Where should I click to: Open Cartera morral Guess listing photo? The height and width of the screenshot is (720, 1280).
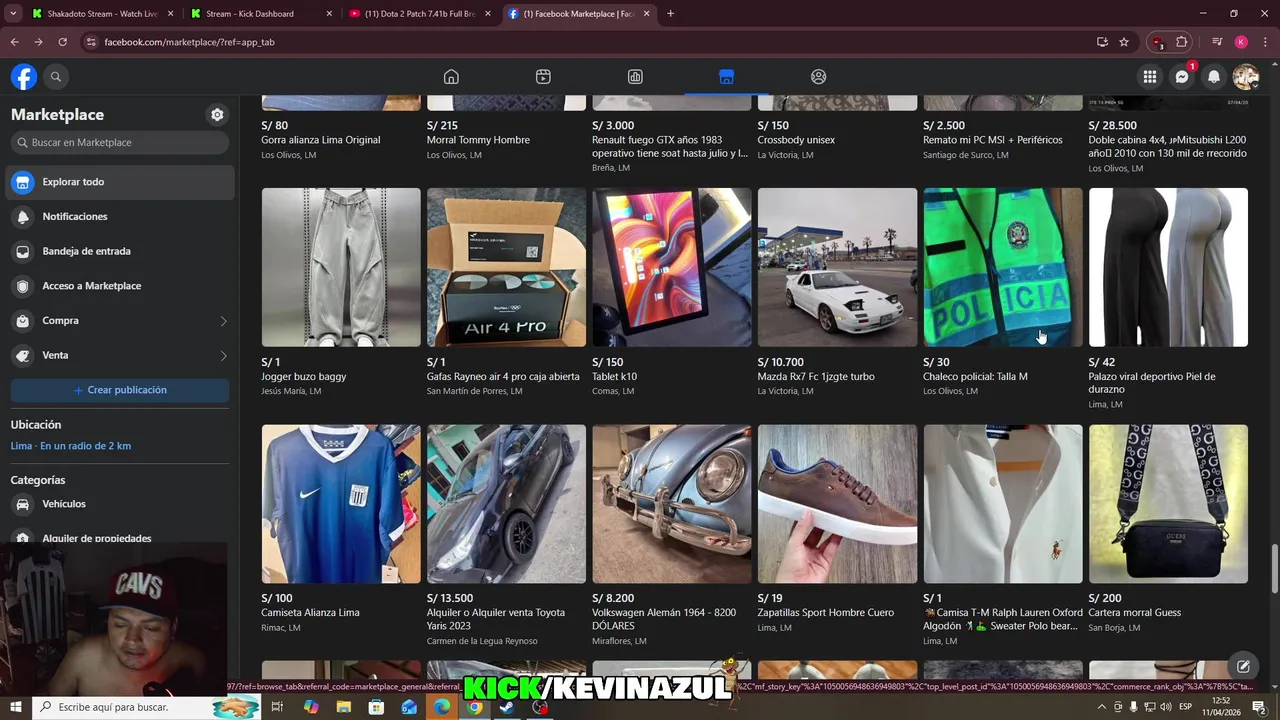click(1168, 504)
